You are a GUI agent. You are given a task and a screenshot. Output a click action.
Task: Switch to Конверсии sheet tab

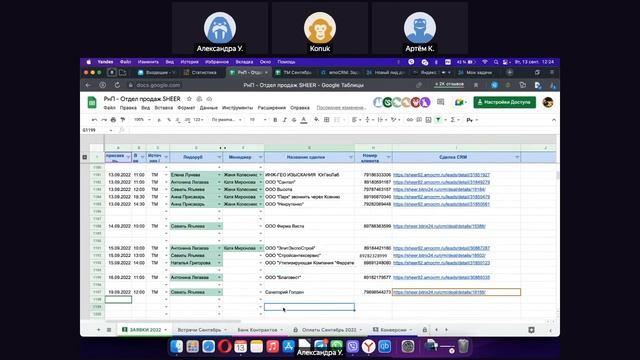tap(392, 330)
